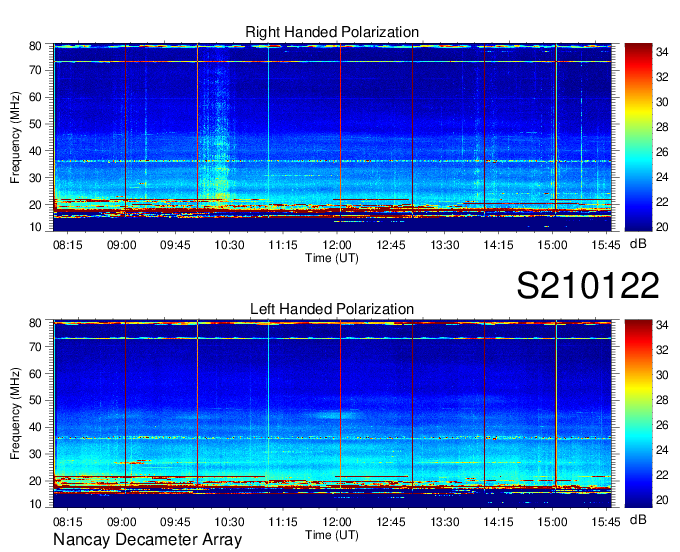This screenshot has width=680, height=552.
Task: Click the 12:45 tick under Right Handed plot
Action: click(x=391, y=245)
